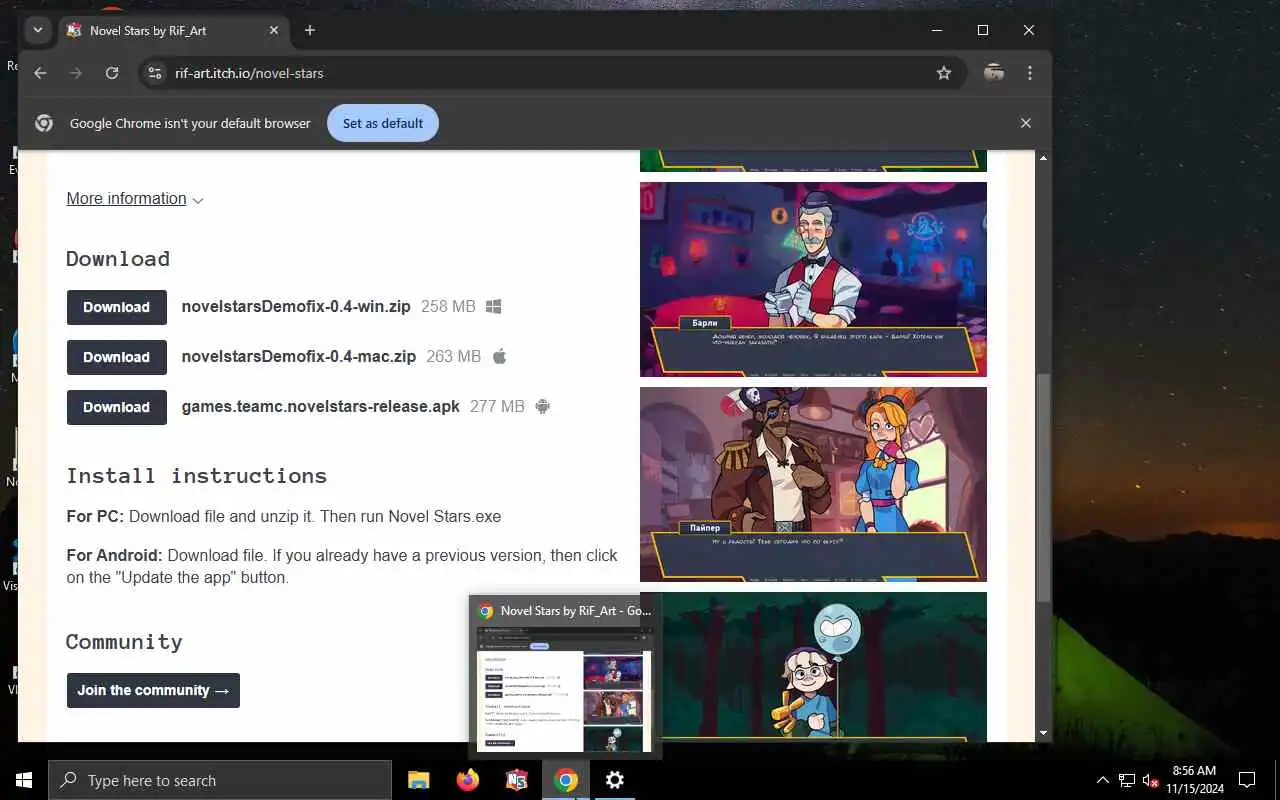Open the Chrome three-dot menu
Screen dimensions: 1280x800
pos(1030,73)
